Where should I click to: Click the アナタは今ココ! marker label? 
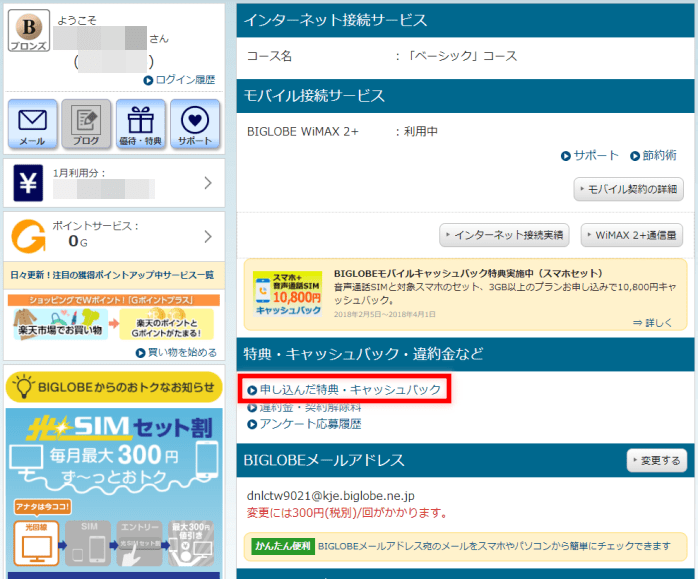point(43,506)
